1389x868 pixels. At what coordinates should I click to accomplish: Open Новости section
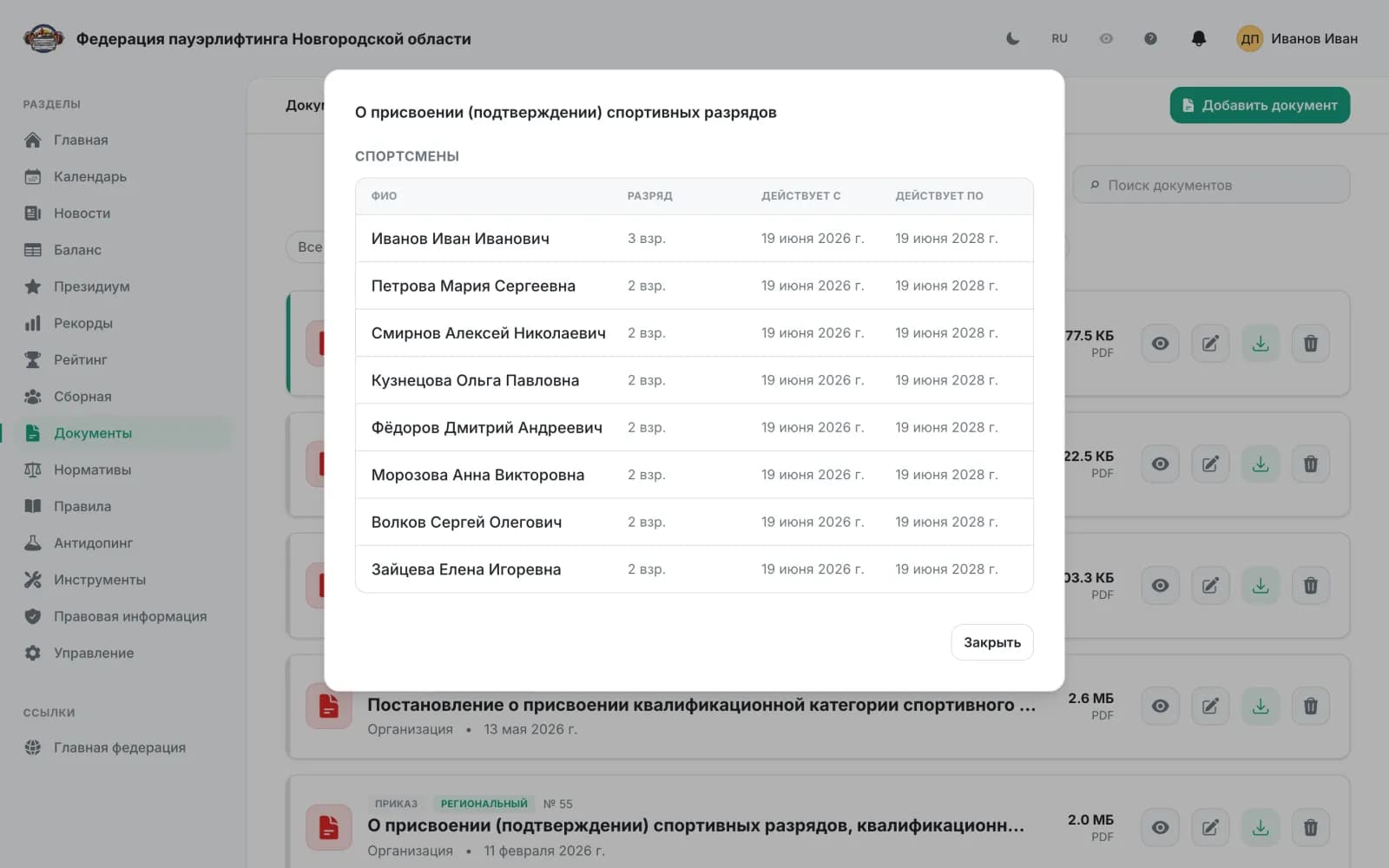[x=82, y=213]
